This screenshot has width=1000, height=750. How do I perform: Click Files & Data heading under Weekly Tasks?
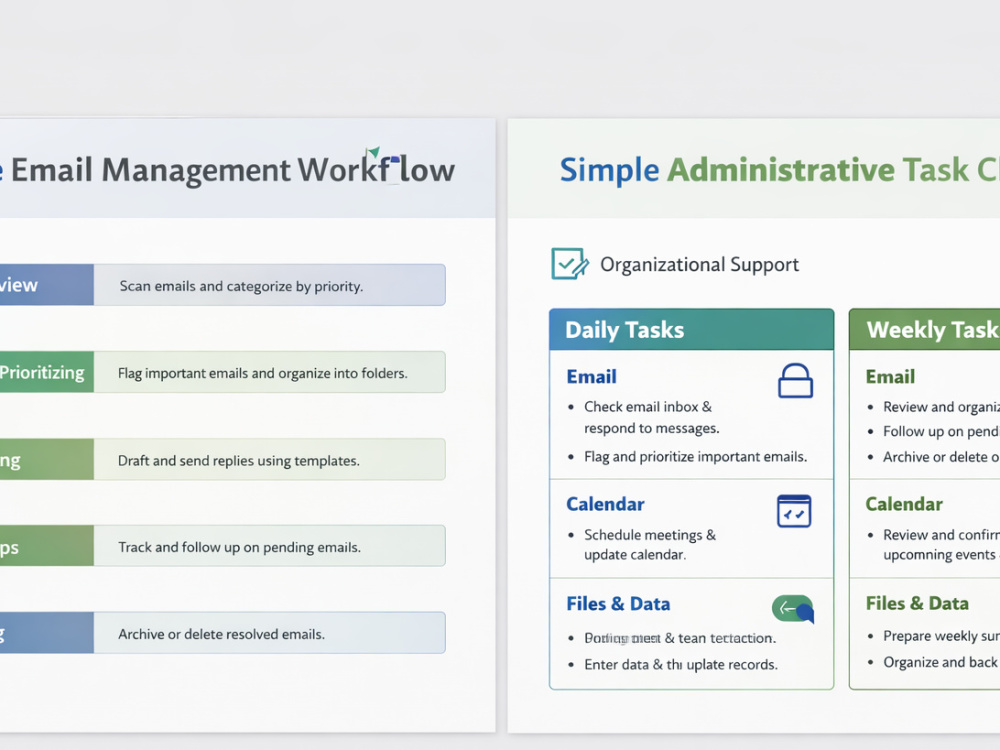pyautogui.click(x=917, y=603)
